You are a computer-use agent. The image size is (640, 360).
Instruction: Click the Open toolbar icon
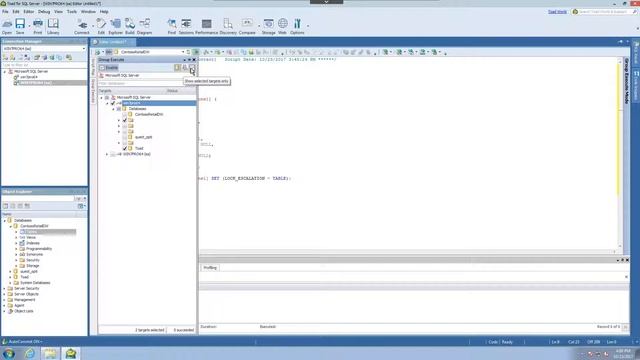coord(7,26)
